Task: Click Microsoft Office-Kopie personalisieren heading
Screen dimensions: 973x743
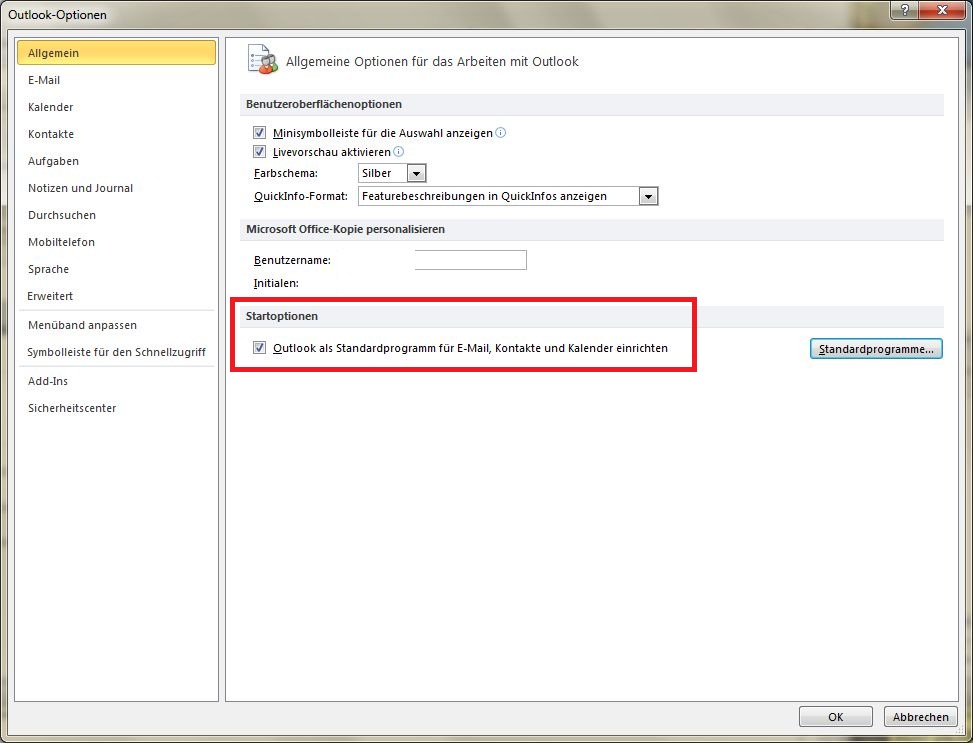Action: tap(345, 229)
